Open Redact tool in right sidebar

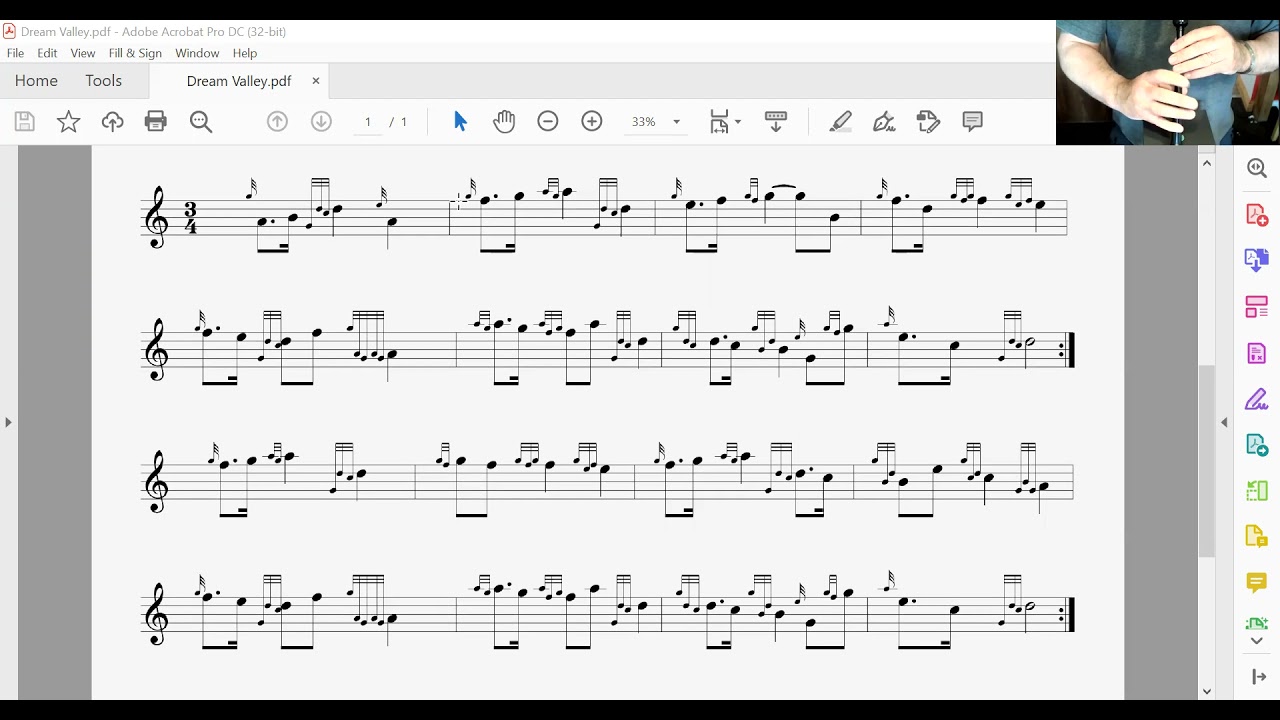tap(1257, 353)
